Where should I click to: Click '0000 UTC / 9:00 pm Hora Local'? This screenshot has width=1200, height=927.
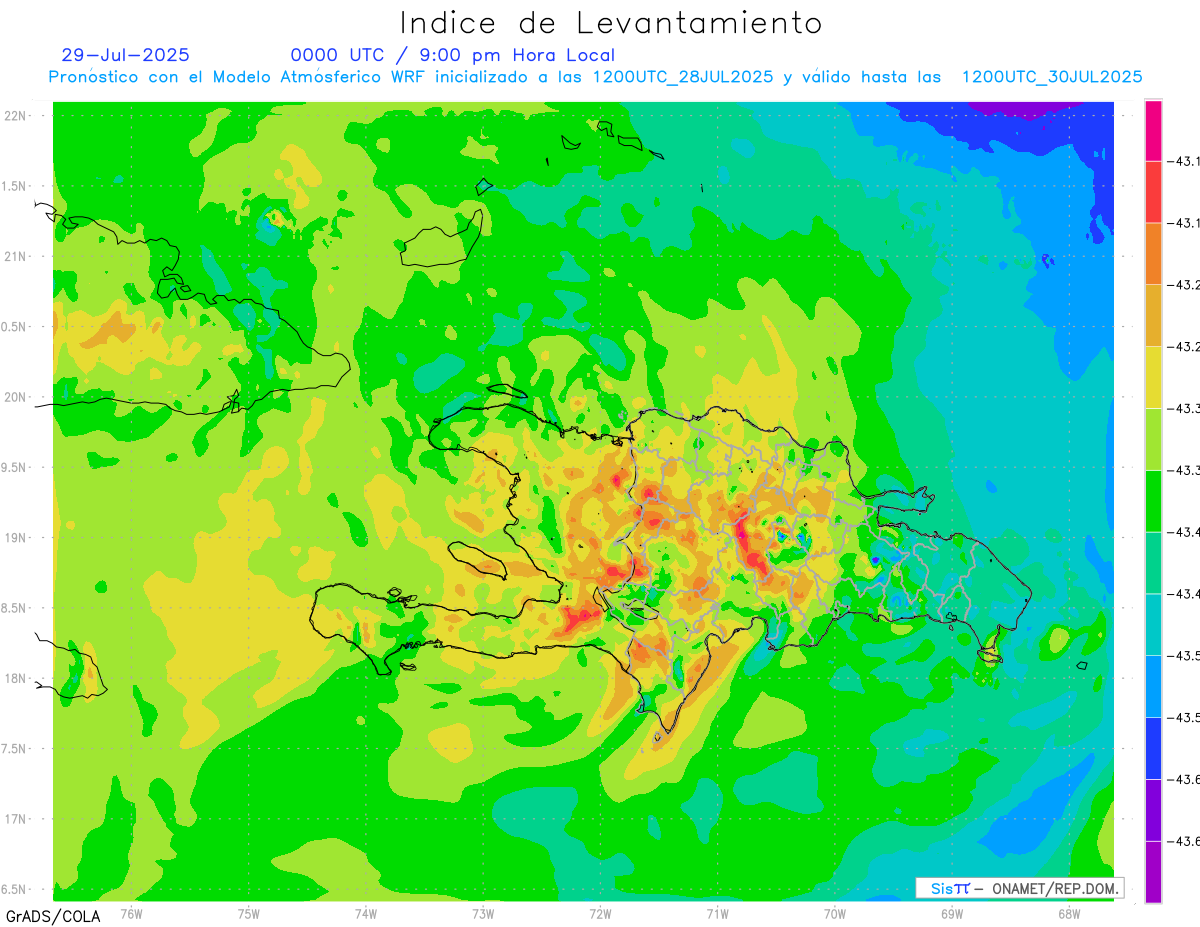452,56
